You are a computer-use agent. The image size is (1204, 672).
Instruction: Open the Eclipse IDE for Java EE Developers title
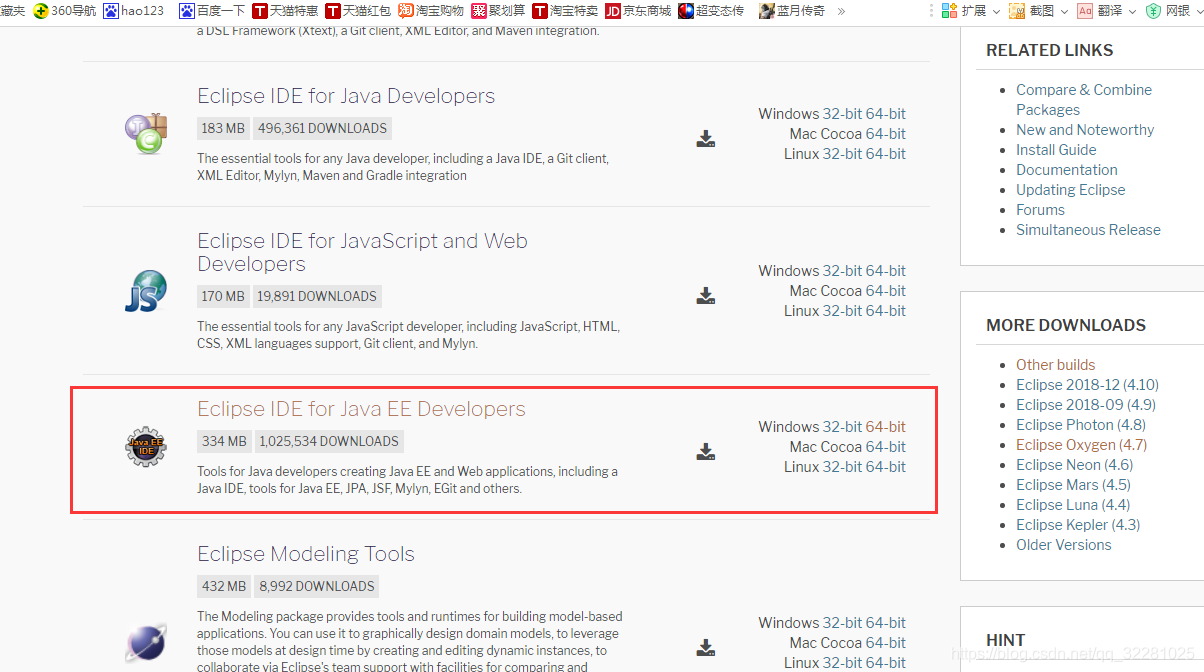pyautogui.click(x=361, y=409)
